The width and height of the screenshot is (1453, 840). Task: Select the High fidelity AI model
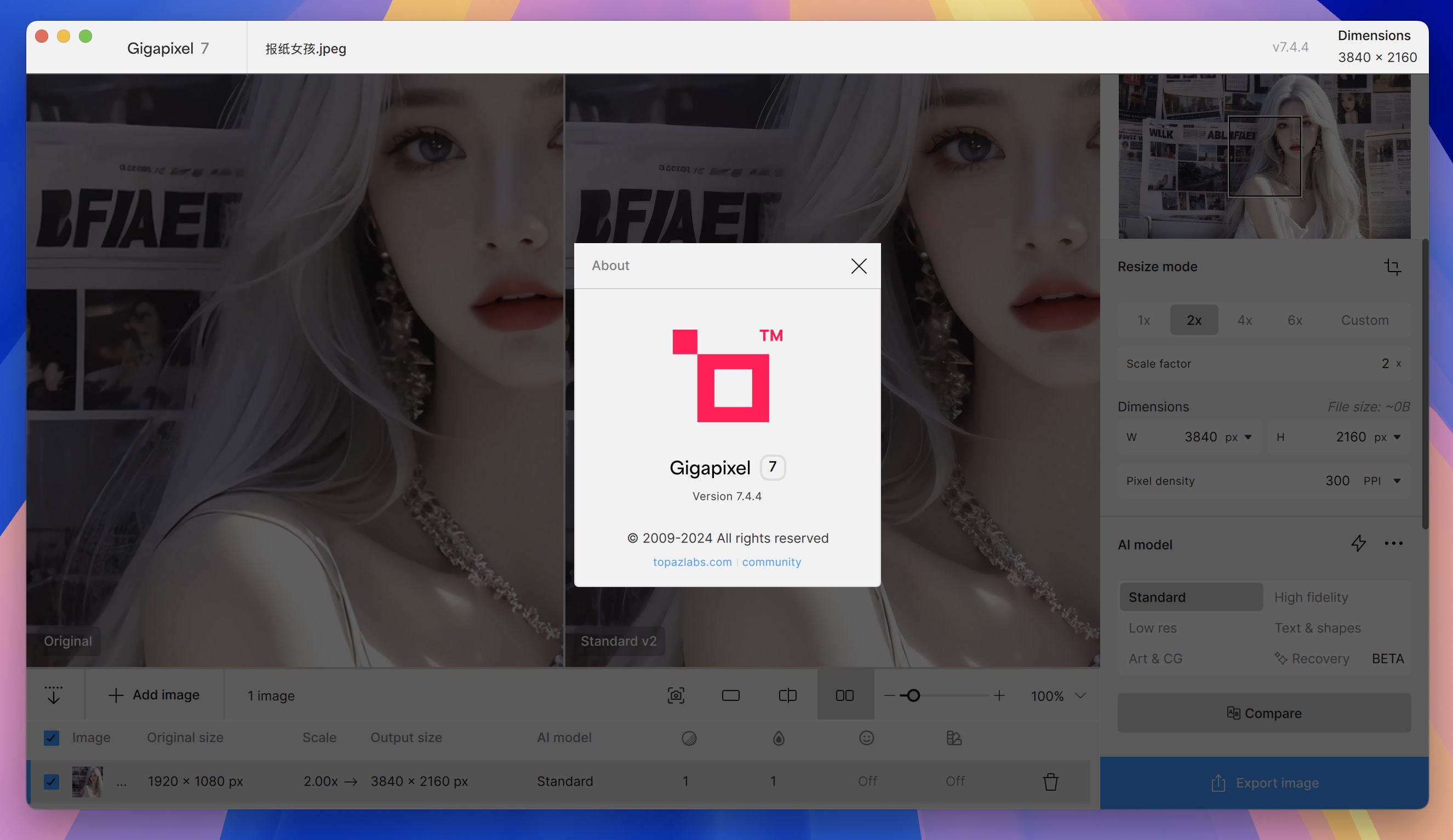click(1311, 597)
